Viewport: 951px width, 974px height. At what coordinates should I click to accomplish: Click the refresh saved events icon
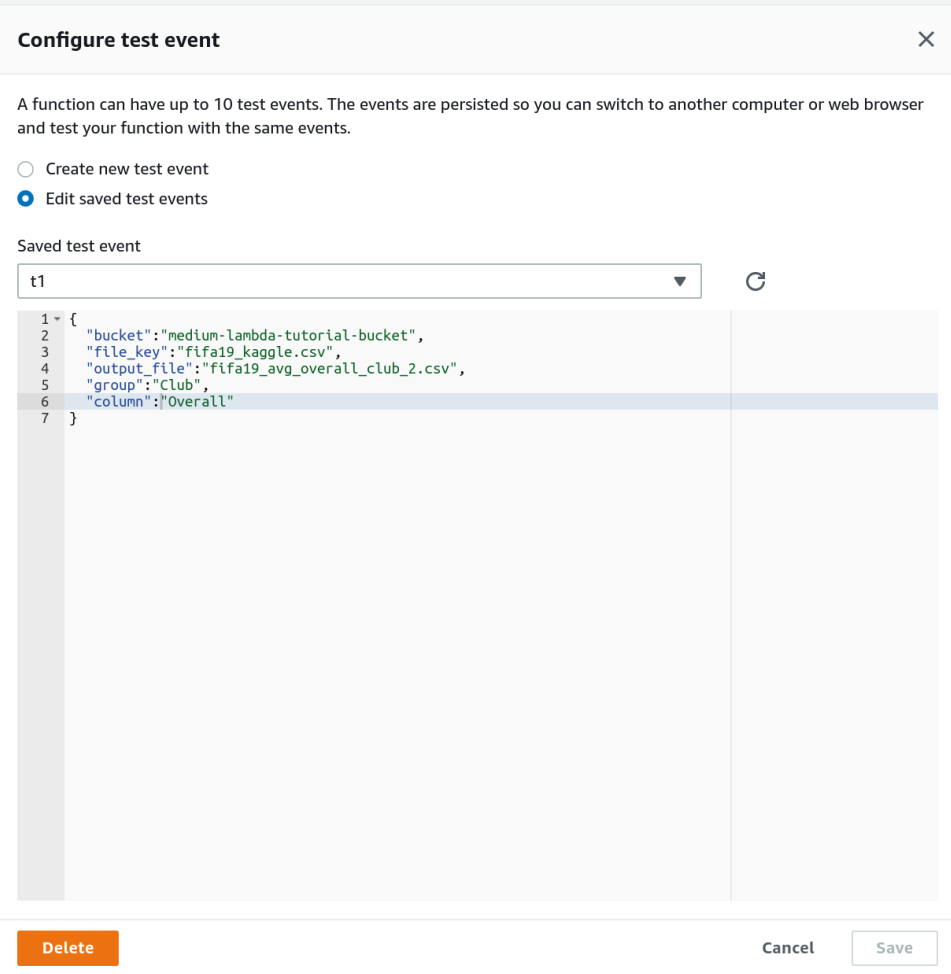point(755,281)
